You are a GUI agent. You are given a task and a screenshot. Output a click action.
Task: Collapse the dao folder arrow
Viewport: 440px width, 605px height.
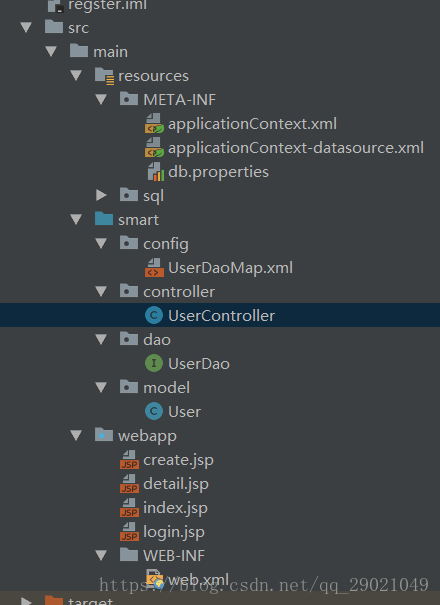coord(101,339)
